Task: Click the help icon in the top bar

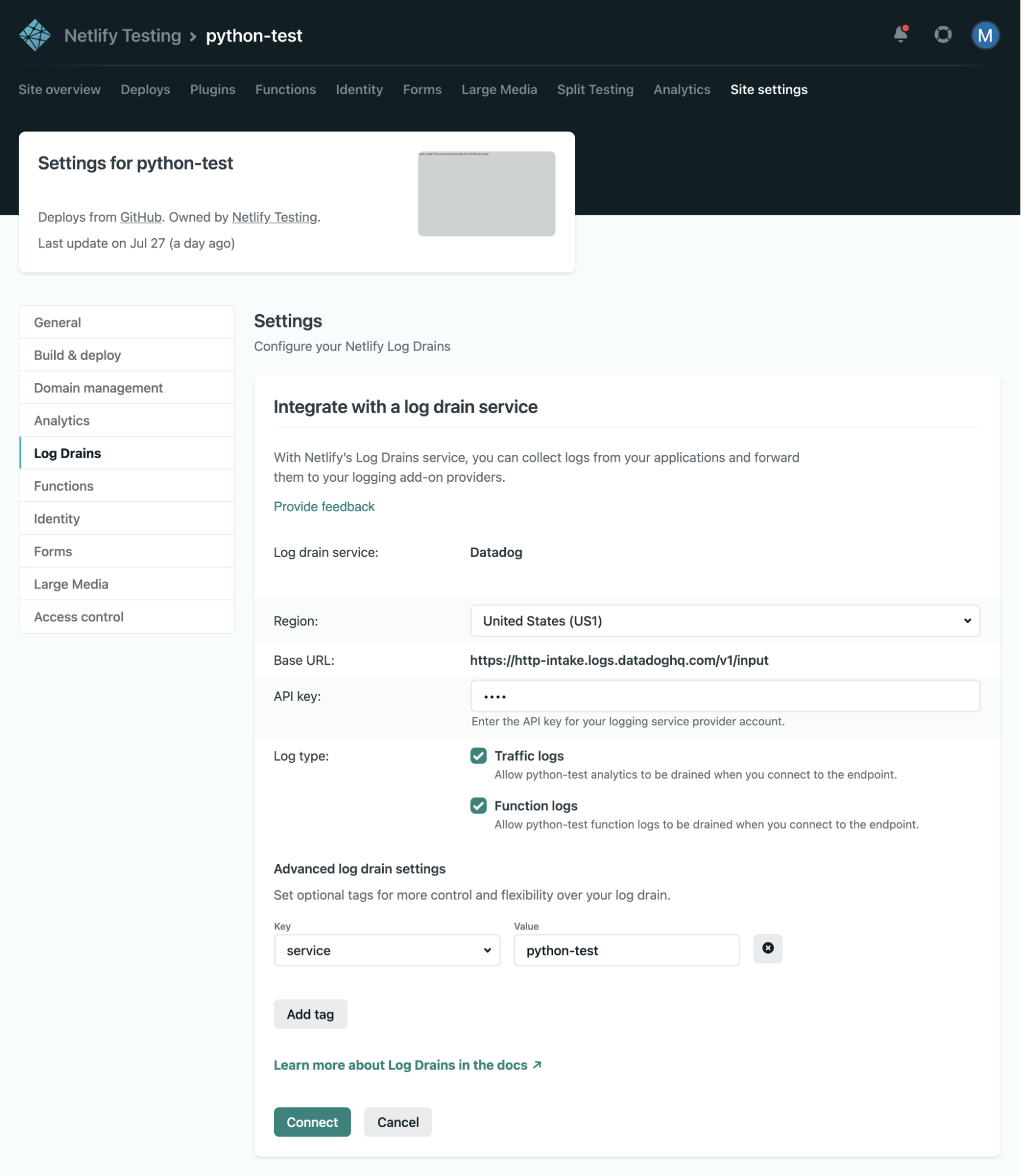Action: coord(943,35)
